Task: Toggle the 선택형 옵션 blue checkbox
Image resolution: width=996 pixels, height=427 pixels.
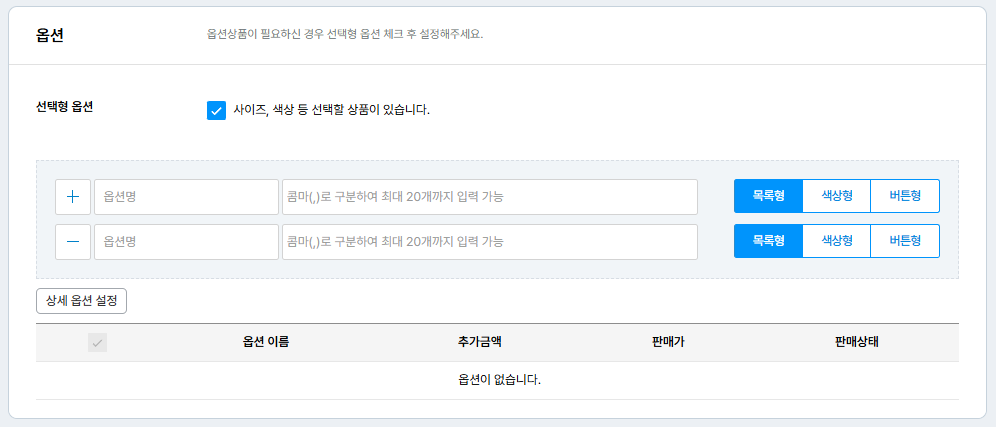Action: (216, 110)
